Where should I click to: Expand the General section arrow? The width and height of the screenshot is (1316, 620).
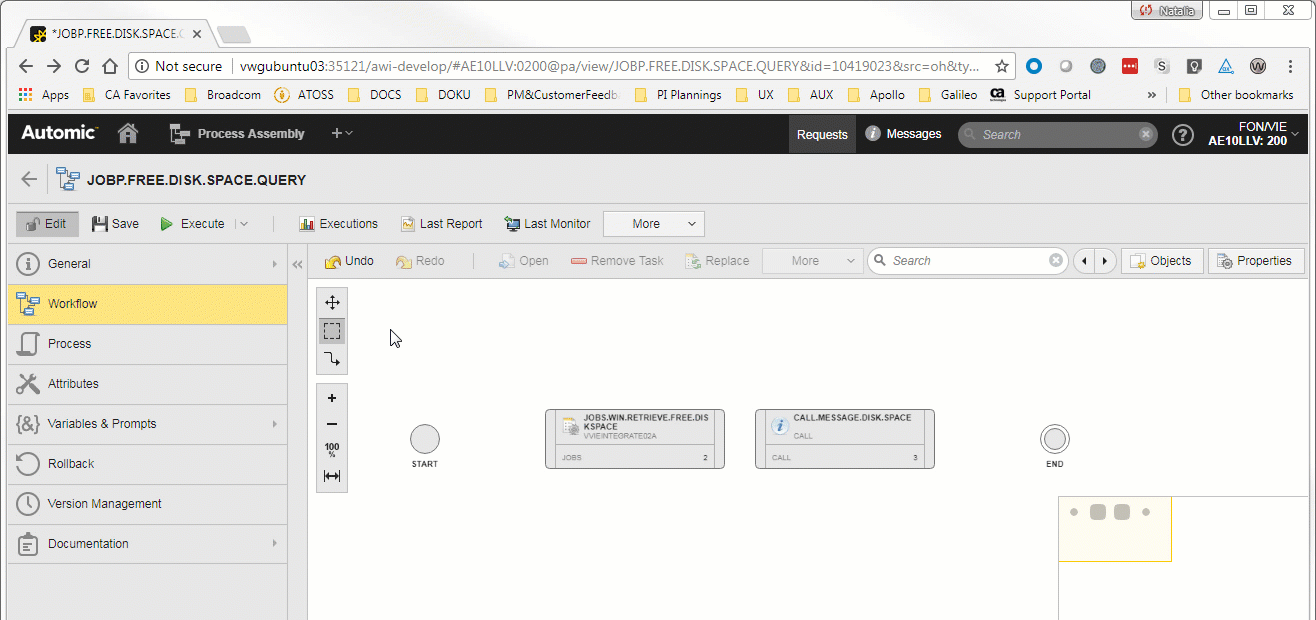coord(274,264)
